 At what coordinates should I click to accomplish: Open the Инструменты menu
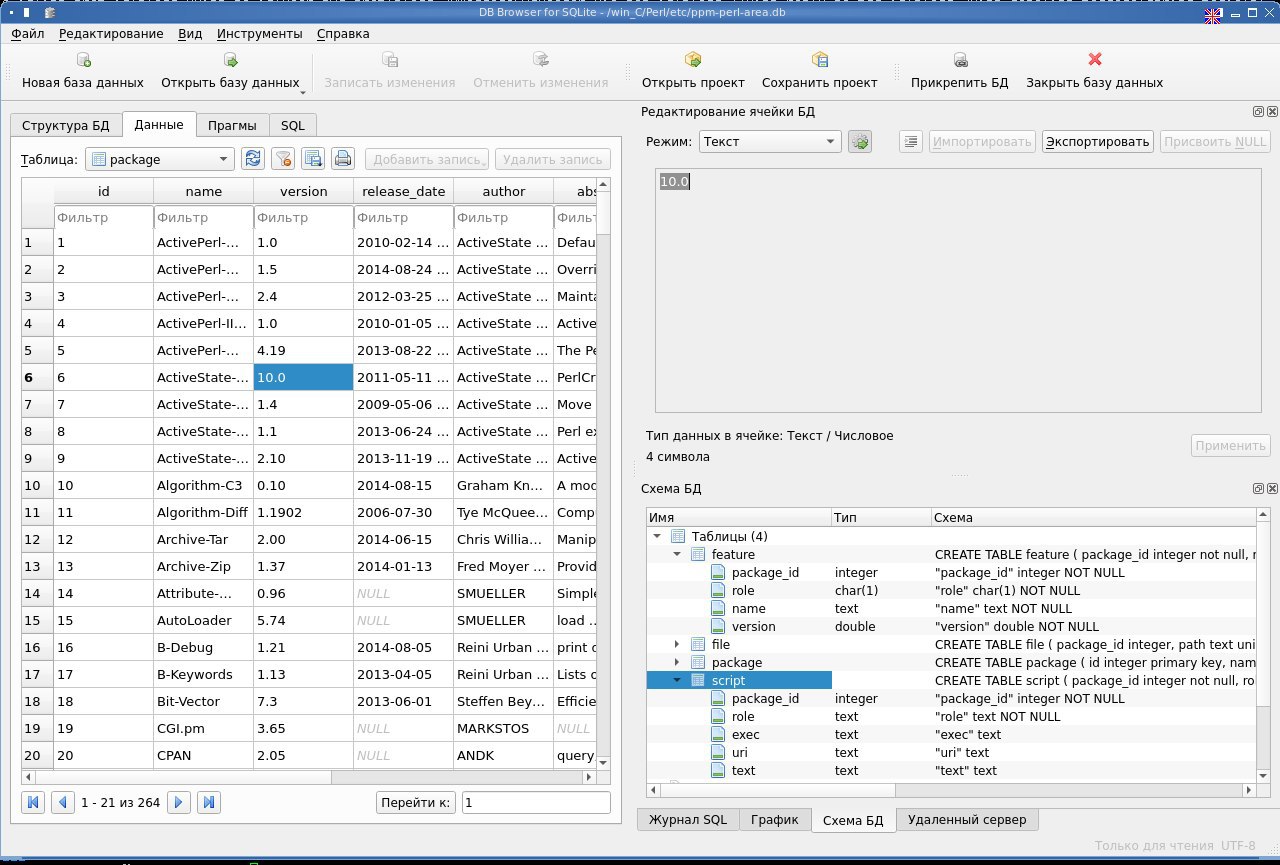pyautogui.click(x=260, y=33)
